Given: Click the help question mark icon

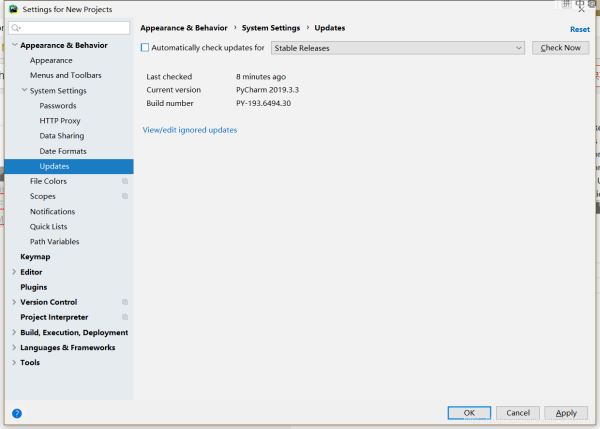Looking at the screenshot, I should 17,413.
